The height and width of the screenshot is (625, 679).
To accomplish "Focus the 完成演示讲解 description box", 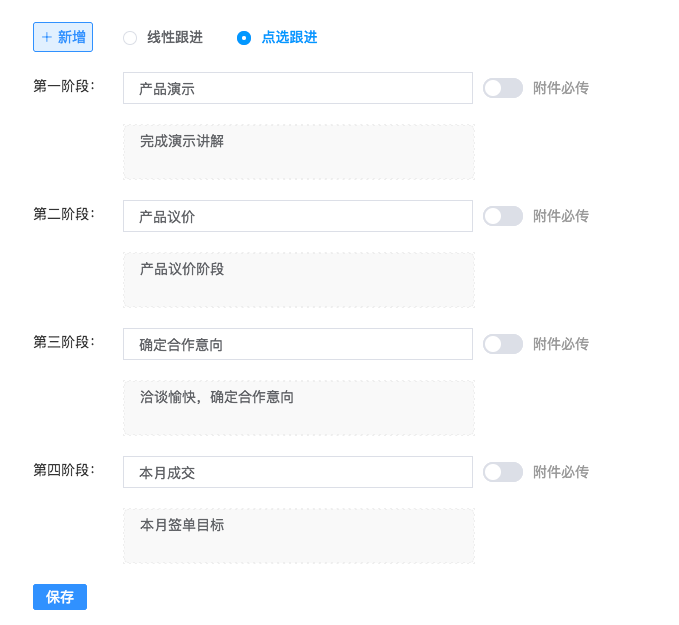I will click(x=299, y=152).
